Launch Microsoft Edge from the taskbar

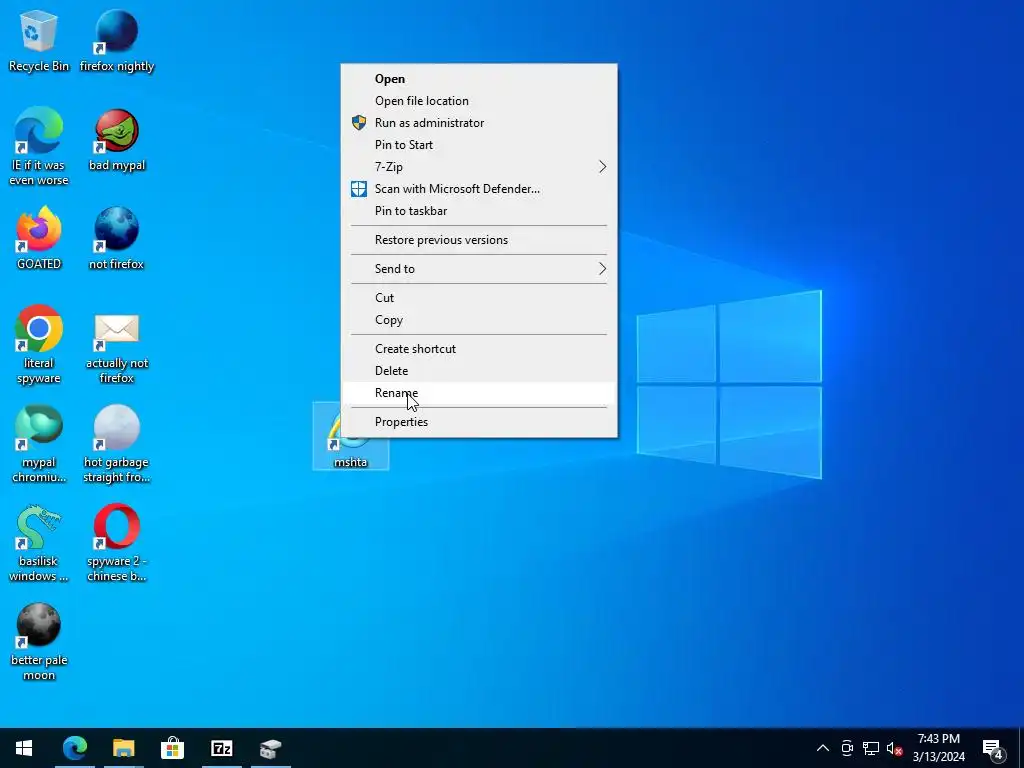tap(74, 748)
